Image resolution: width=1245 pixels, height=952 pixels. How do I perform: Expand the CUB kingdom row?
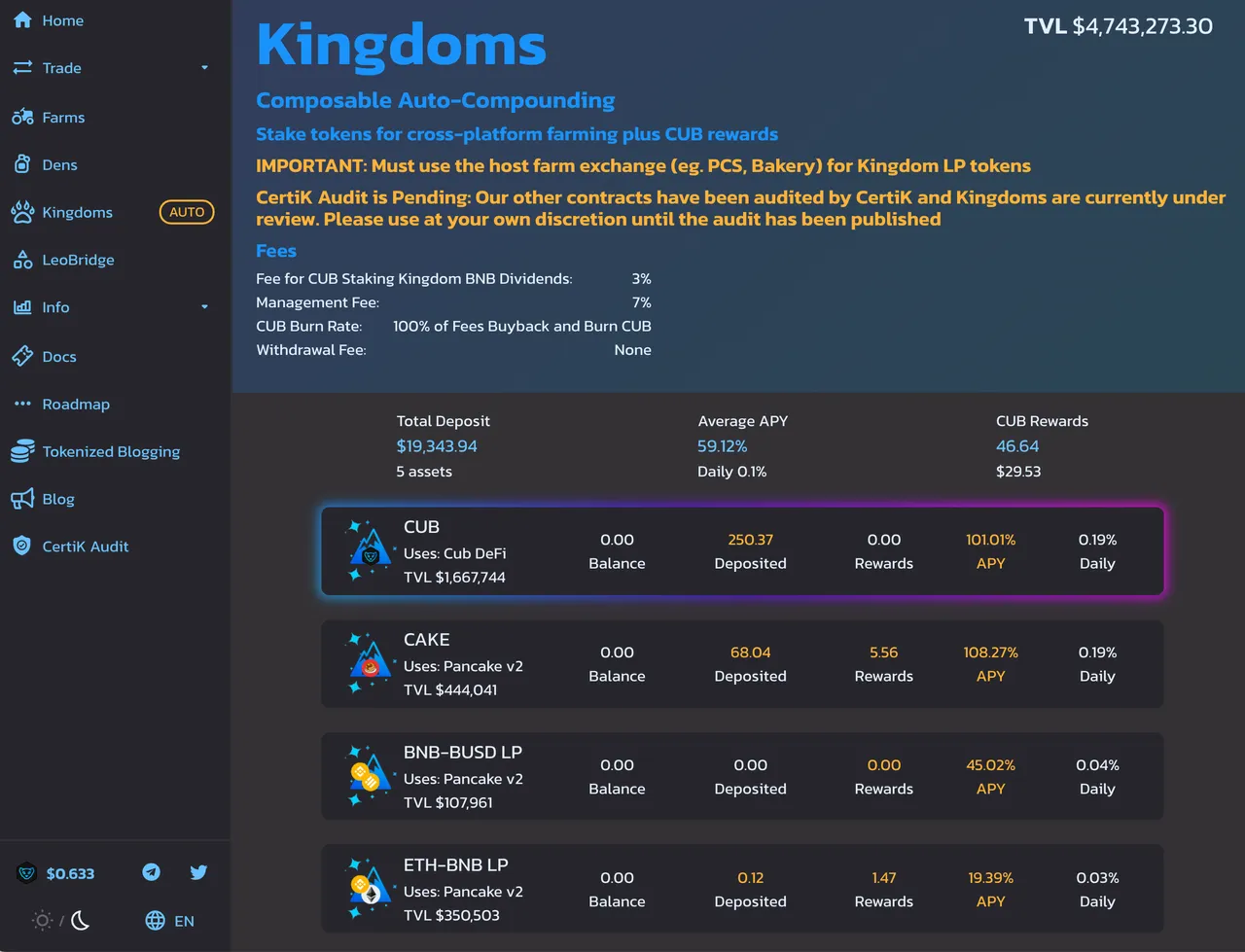(742, 551)
